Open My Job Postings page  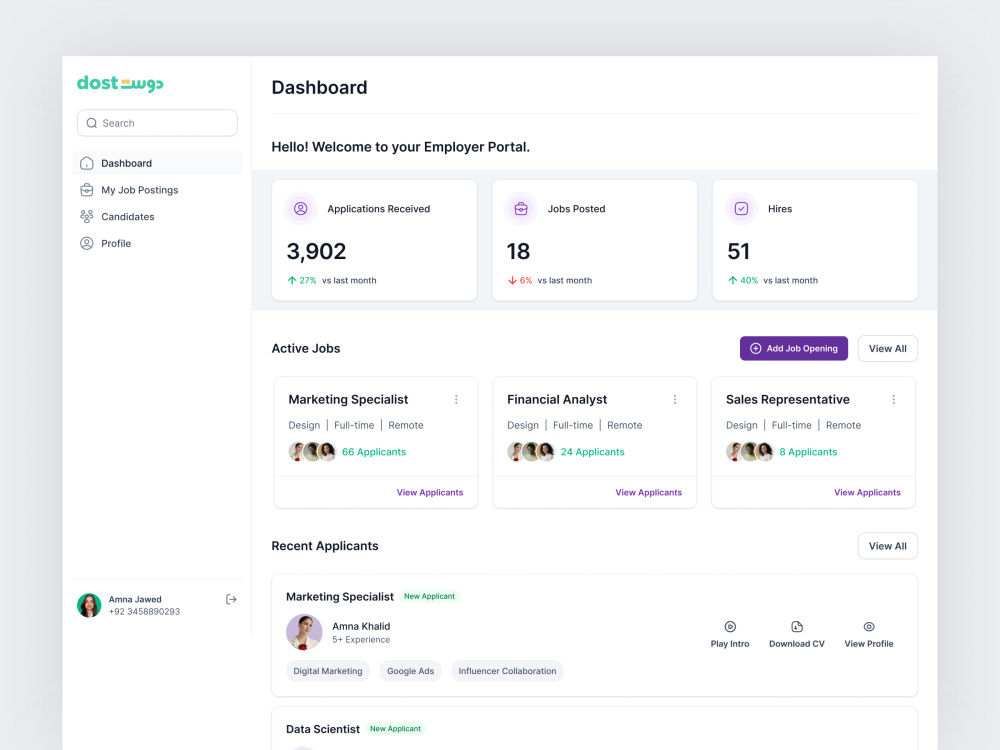(158, 190)
